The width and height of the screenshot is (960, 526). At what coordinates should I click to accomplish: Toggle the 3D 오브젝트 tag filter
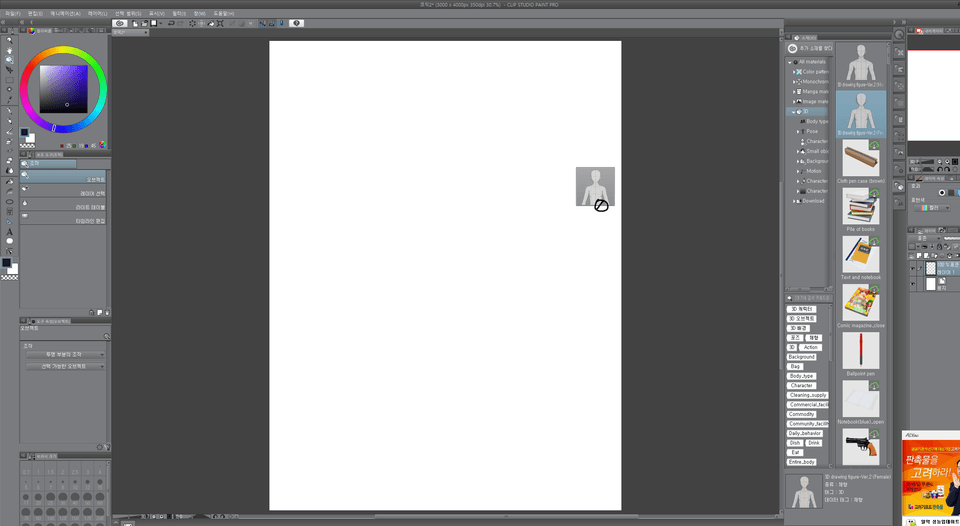801,318
